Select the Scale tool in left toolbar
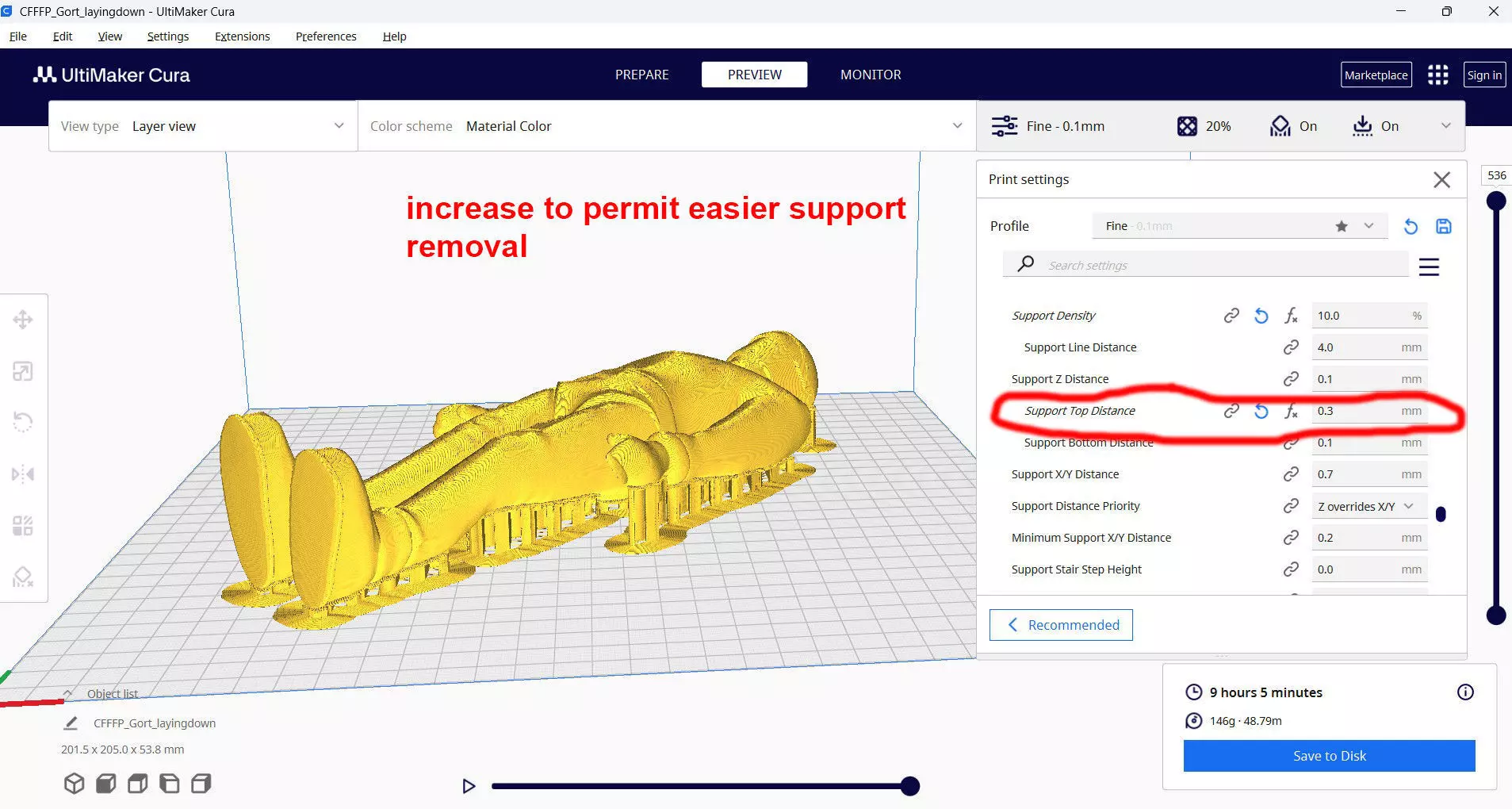The width and height of the screenshot is (1512, 809). (23, 371)
